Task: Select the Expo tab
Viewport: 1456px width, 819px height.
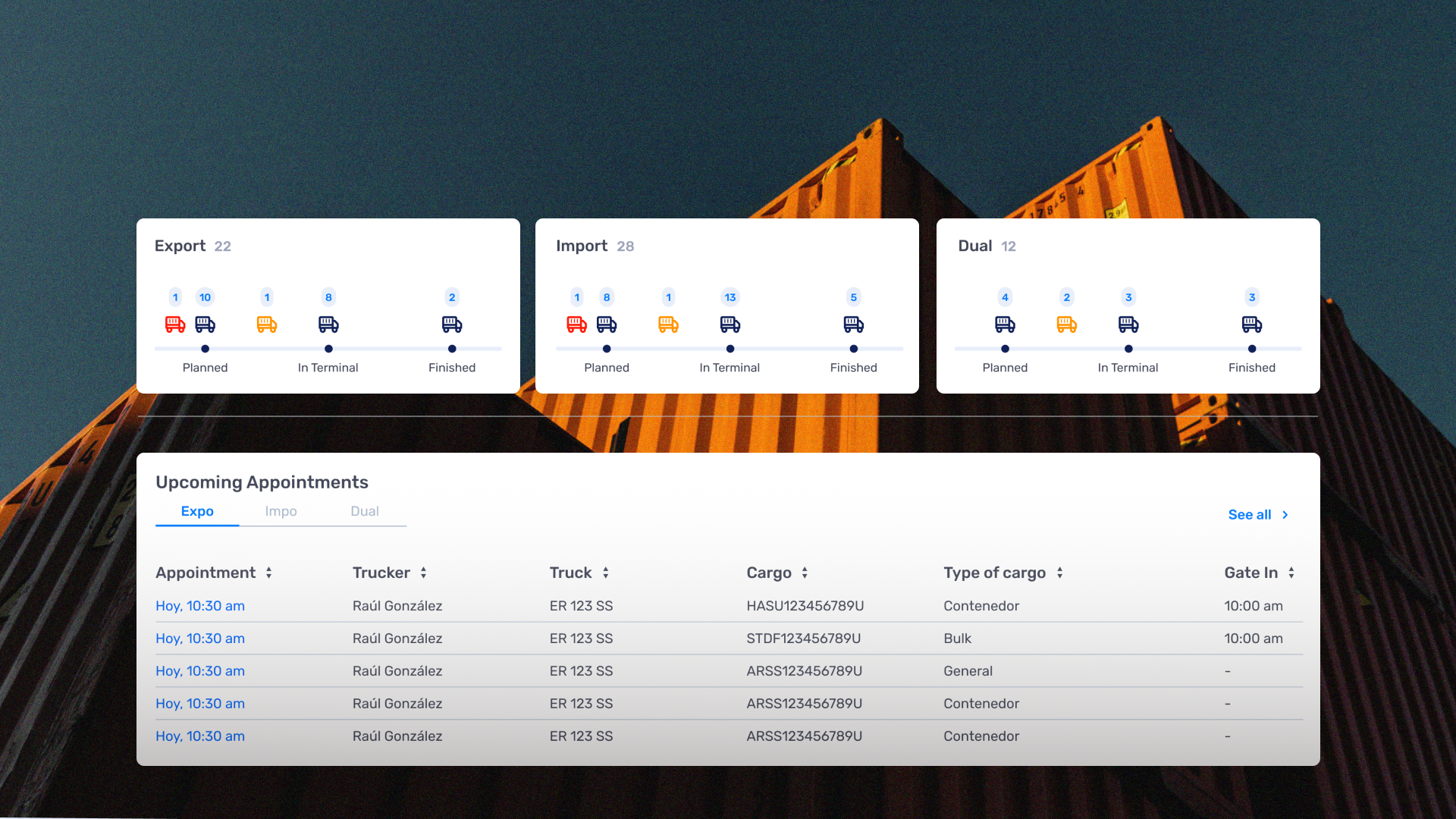Action: (x=197, y=511)
